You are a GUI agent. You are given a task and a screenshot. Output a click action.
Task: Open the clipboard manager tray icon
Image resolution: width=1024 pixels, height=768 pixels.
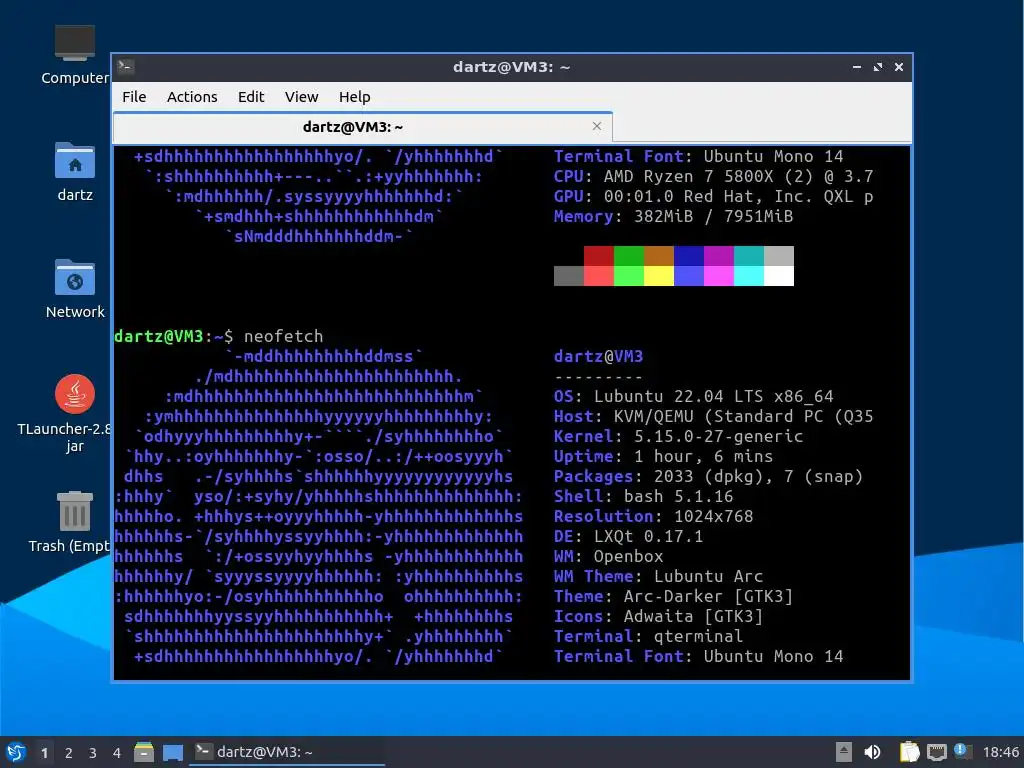[909, 752]
